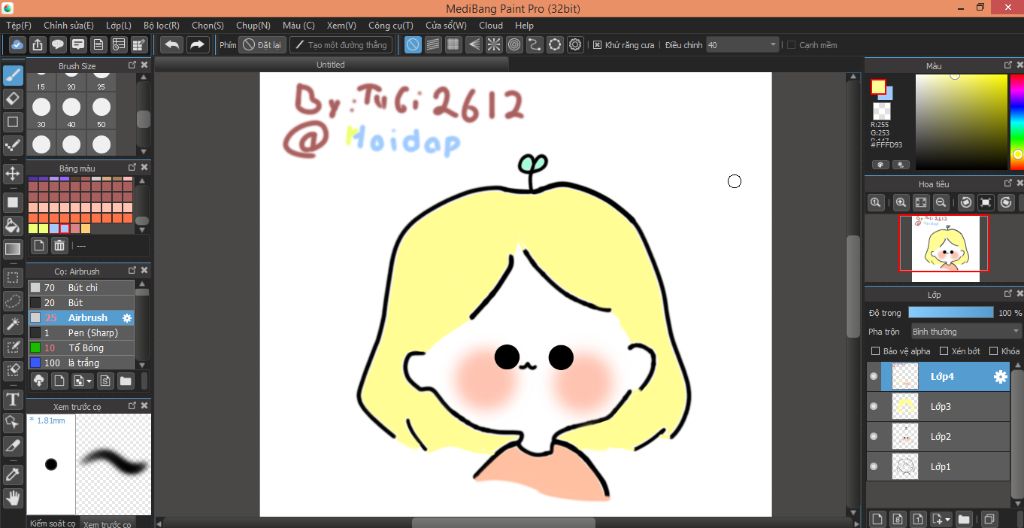
Task: Click the export/share icon in top toolbar
Action: pyautogui.click(x=37, y=45)
